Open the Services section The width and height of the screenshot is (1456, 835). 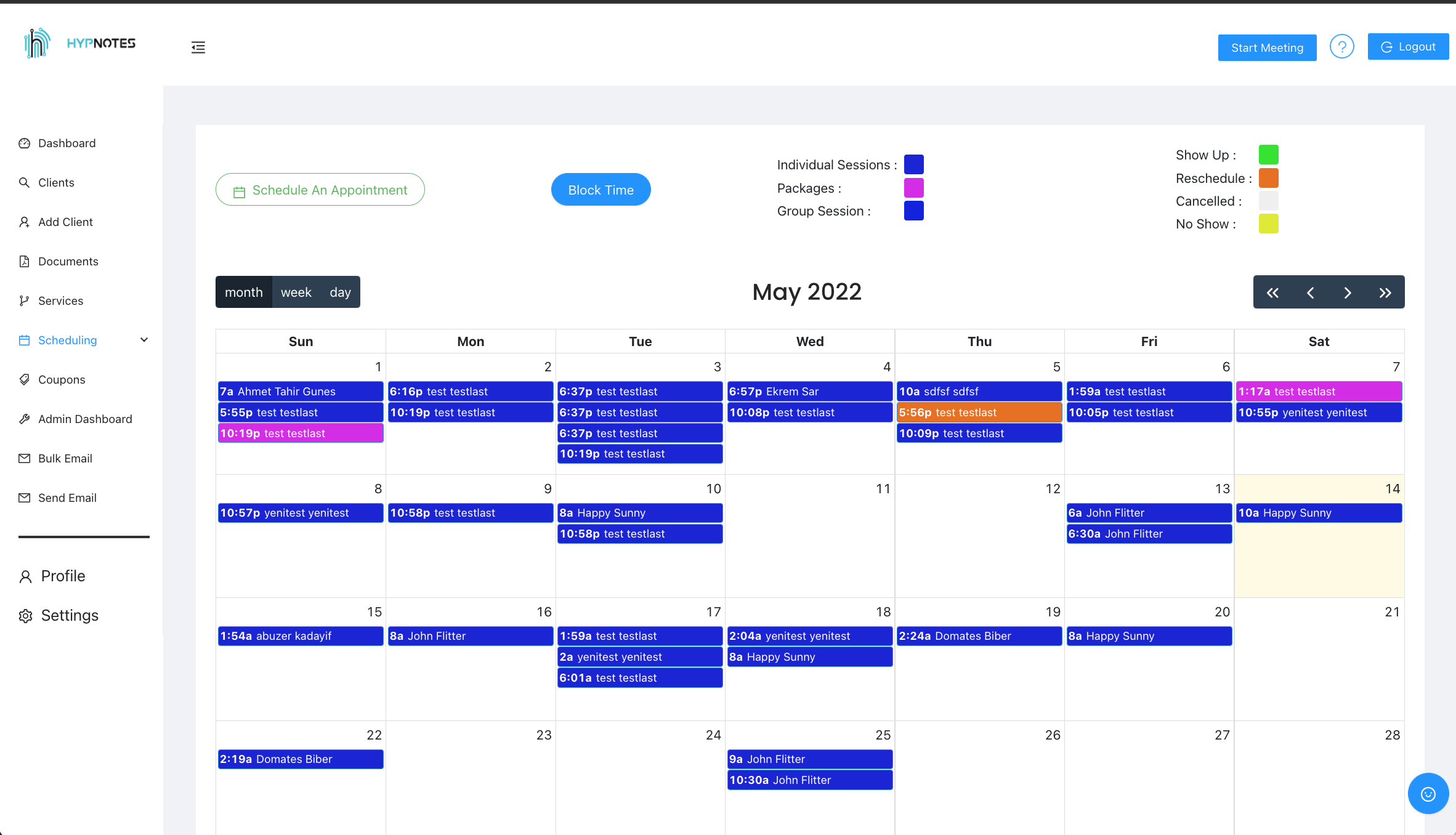point(60,301)
